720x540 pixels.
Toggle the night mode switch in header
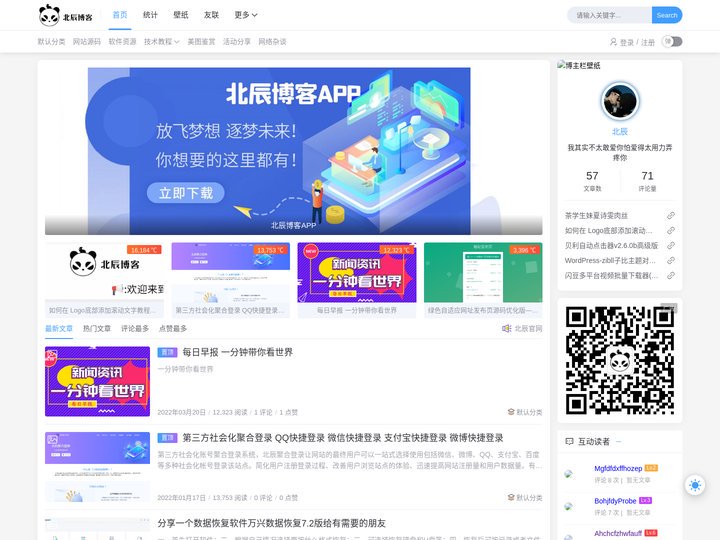pyautogui.click(x=672, y=42)
